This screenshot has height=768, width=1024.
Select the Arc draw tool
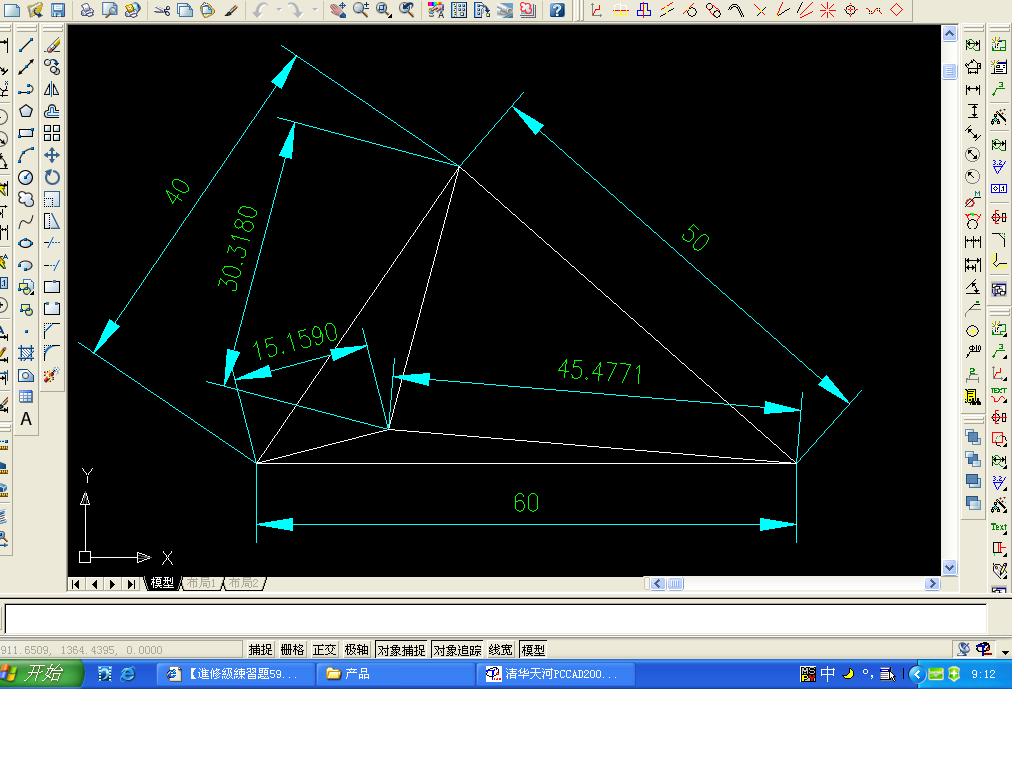point(26,155)
